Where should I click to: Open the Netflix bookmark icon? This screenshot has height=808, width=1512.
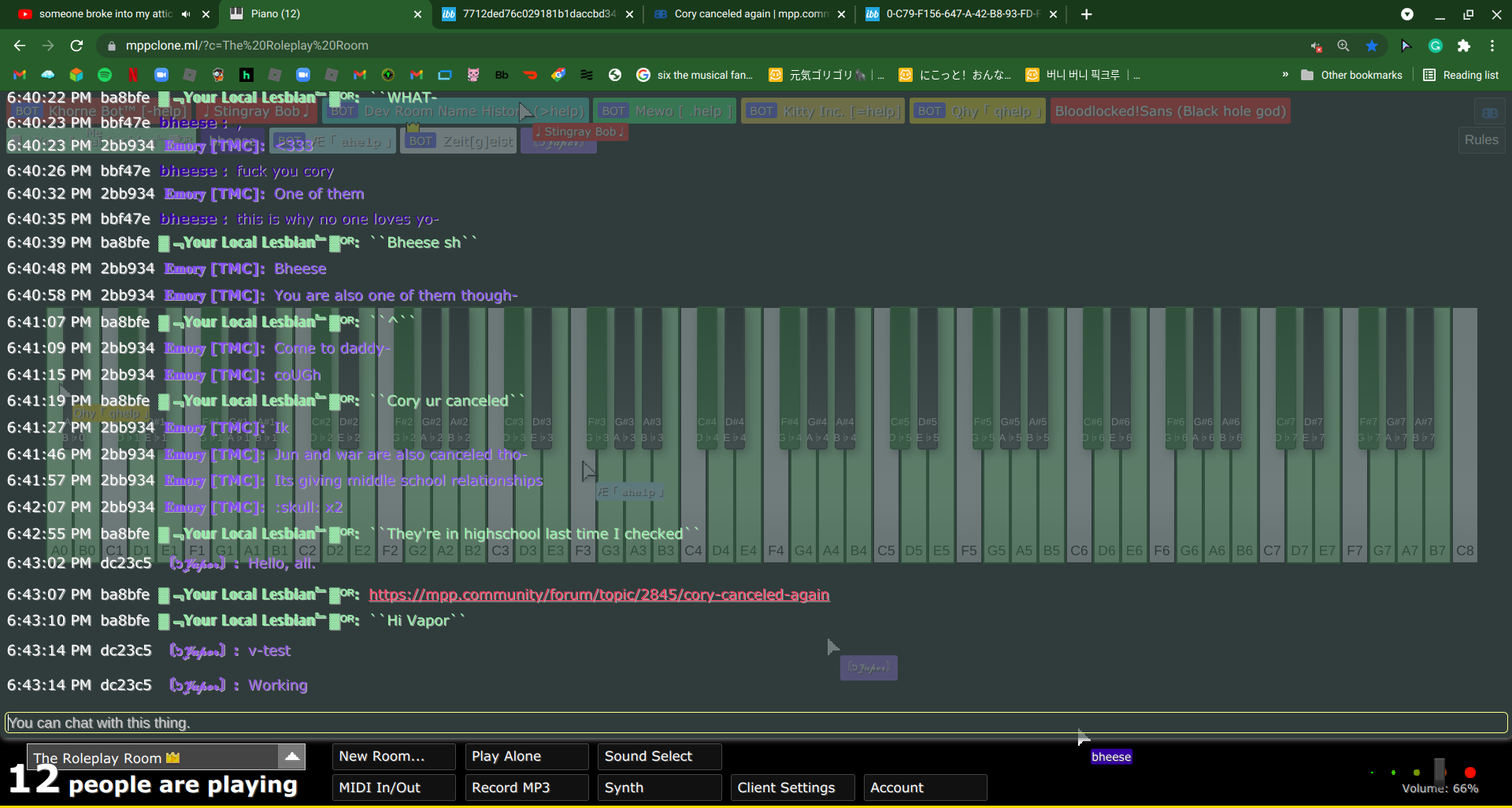click(x=133, y=75)
